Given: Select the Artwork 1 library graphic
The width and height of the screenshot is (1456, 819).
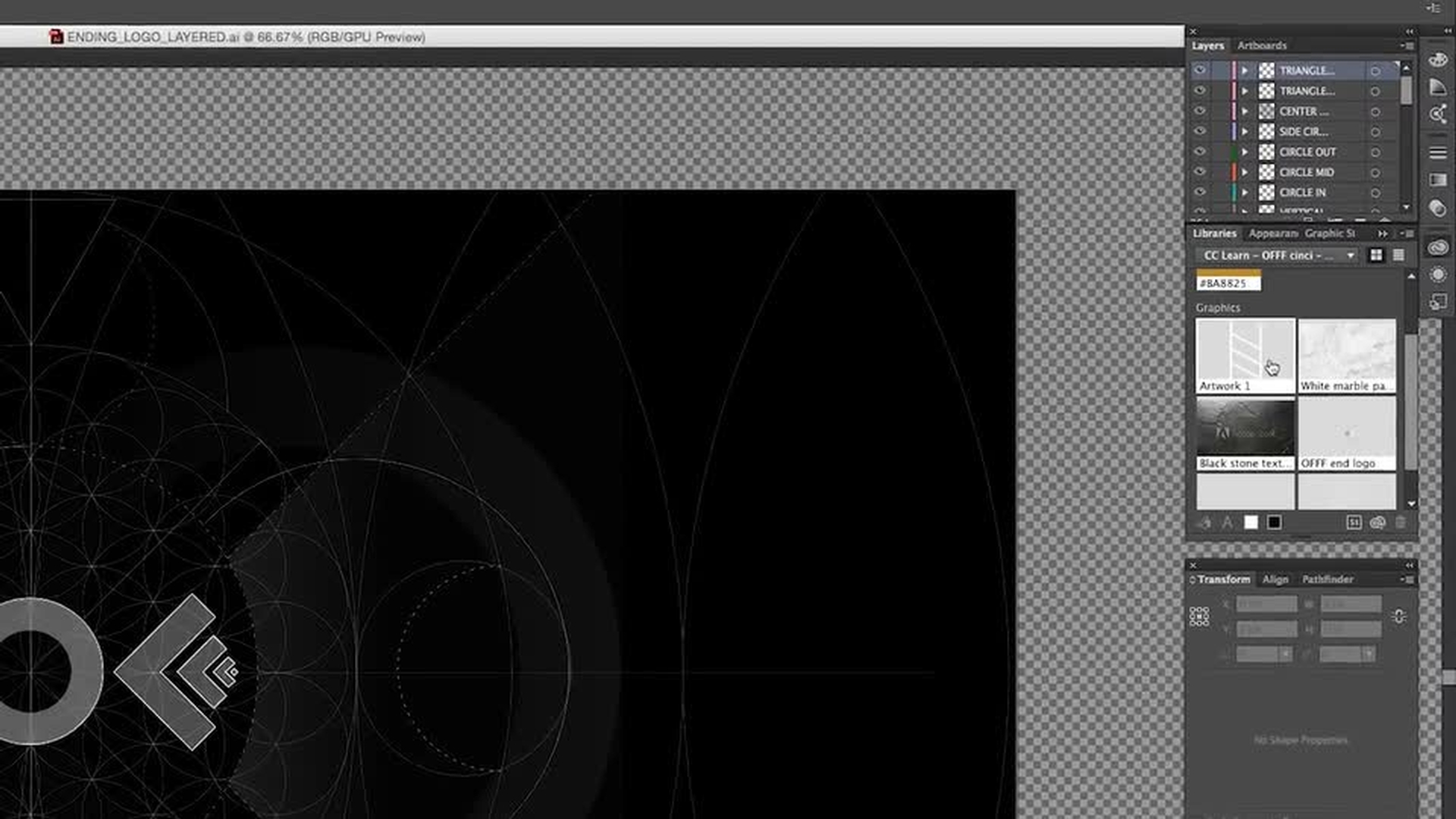Looking at the screenshot, I should click(x=1245, y=356).
